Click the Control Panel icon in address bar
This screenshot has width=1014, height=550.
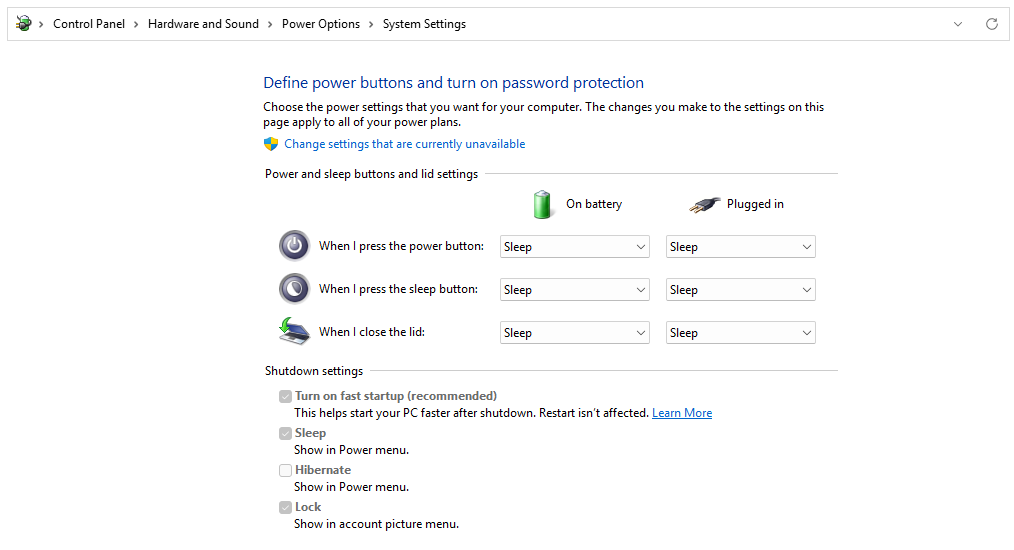[24, 24]
